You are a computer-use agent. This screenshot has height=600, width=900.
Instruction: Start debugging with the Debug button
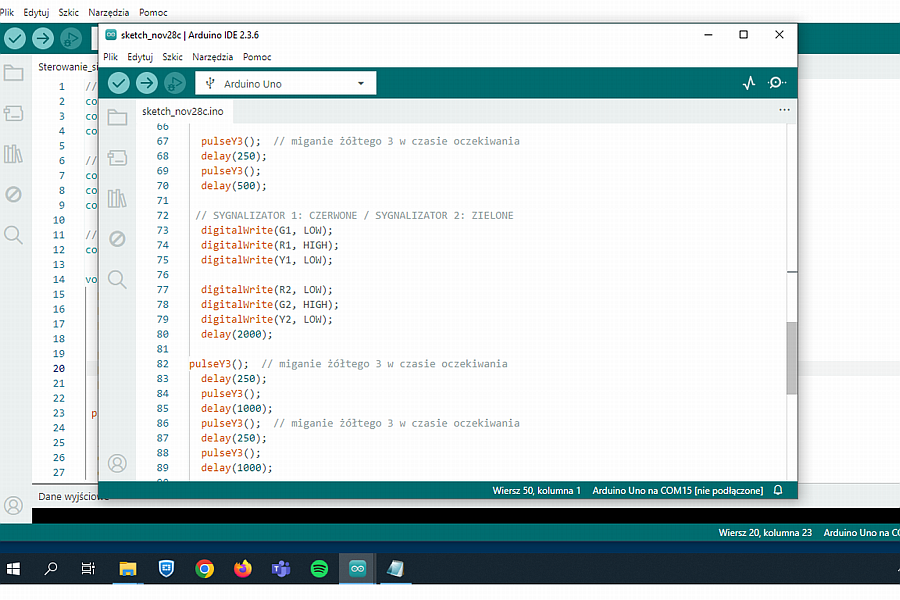(x=175, y=83)
